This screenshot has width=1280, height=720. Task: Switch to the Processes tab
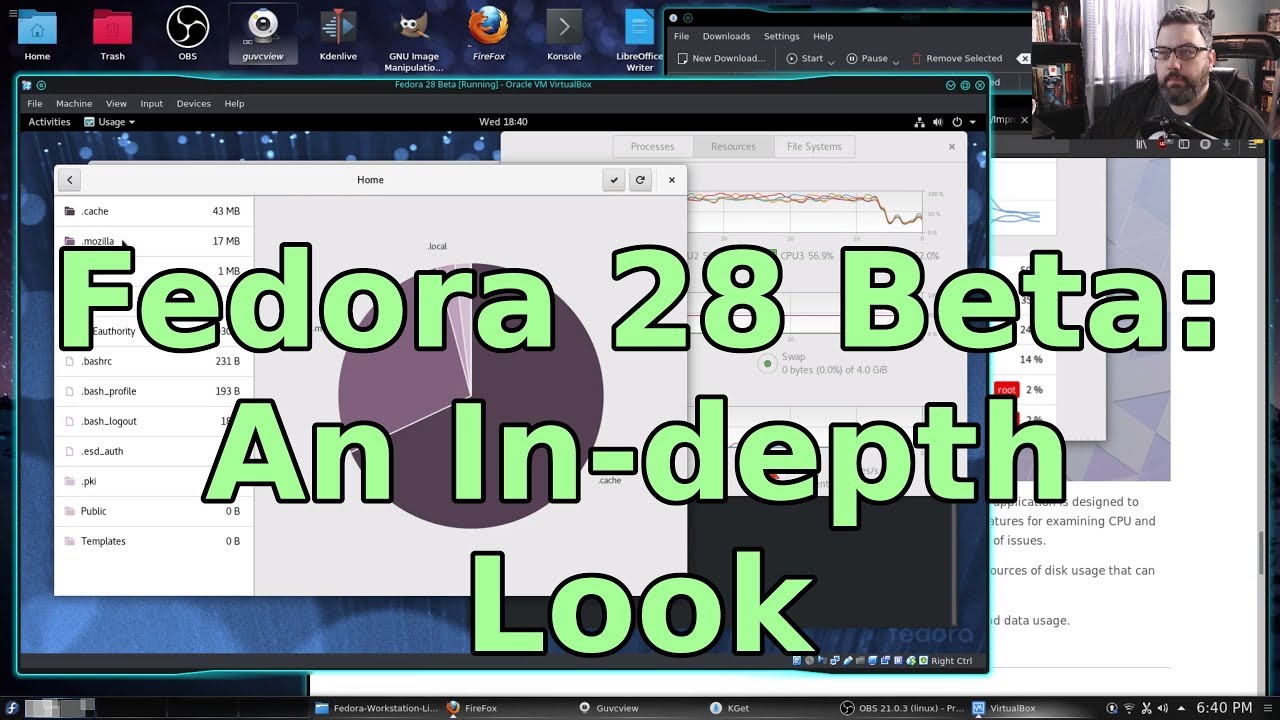[x=652, y=146]
